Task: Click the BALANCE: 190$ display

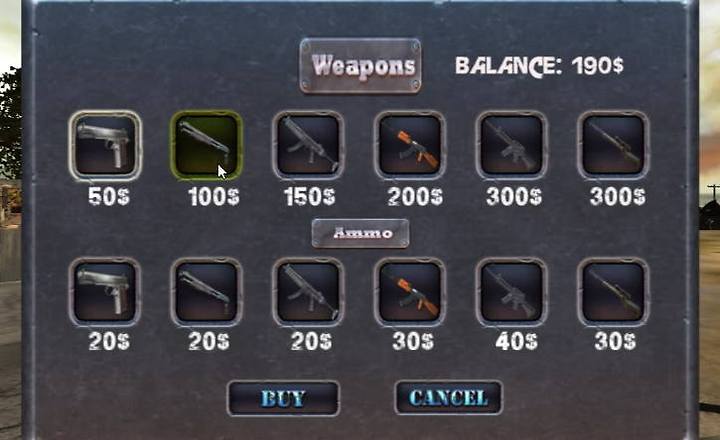Action: pyautogui.click(x=540, y=66)
